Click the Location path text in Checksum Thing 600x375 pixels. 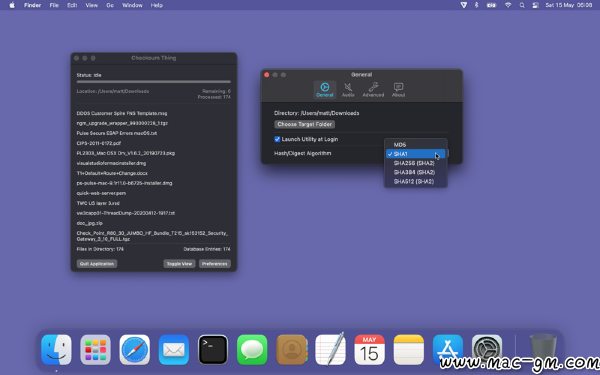112,91
